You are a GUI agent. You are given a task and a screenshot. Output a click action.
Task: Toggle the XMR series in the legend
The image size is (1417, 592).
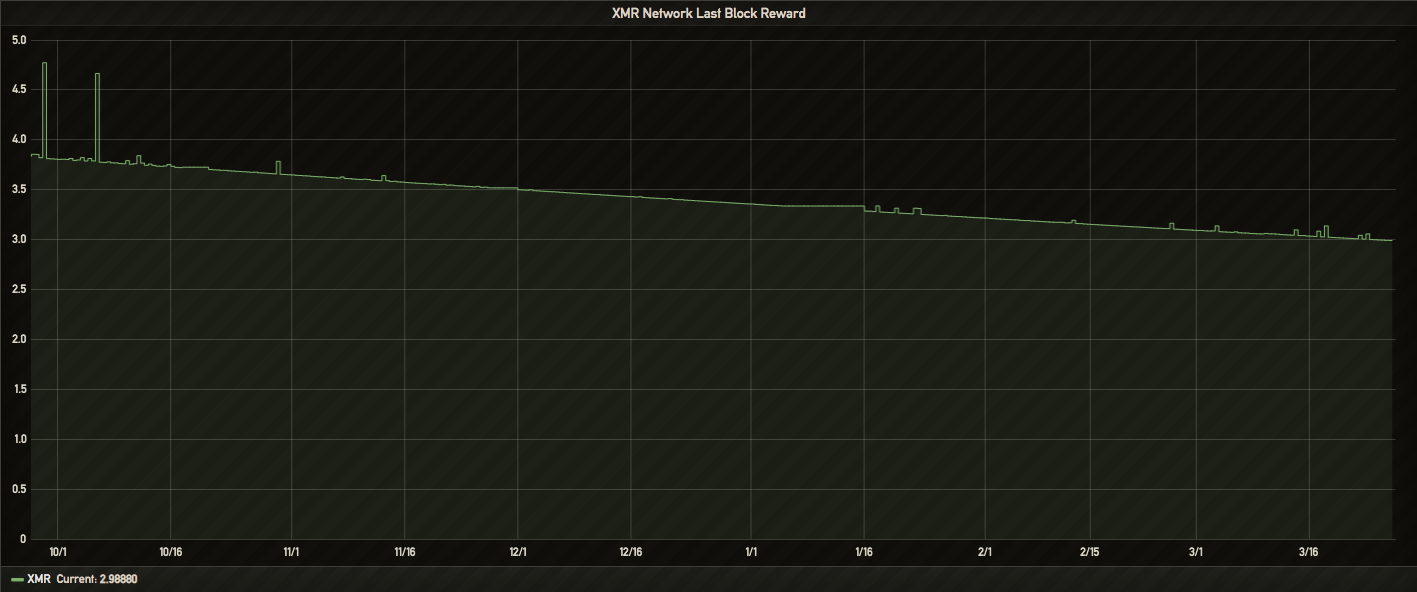point(39,580)
